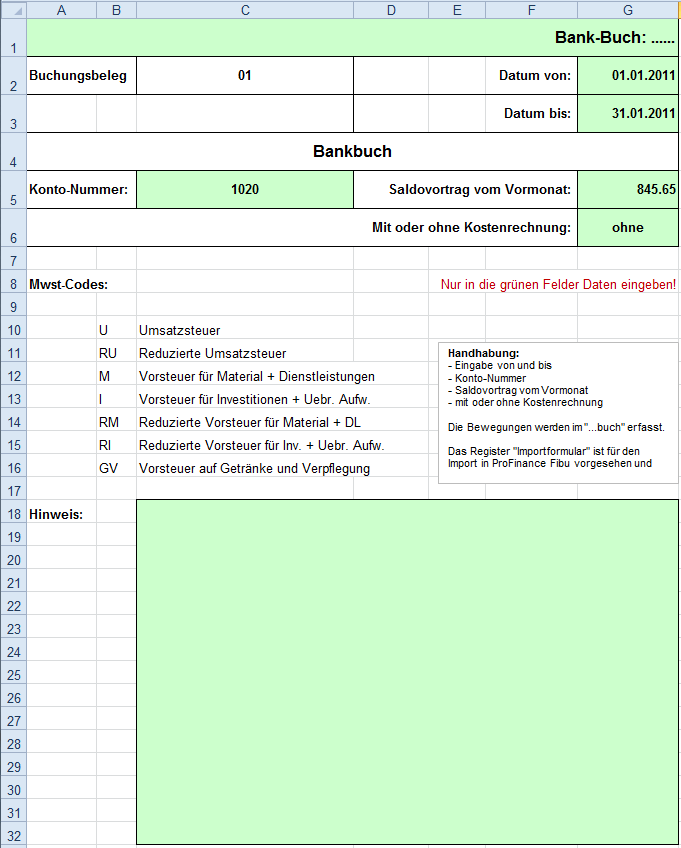The image size is (681, 848).
Task: Select the Handhabung instructions text box
Action: (557, 413)
